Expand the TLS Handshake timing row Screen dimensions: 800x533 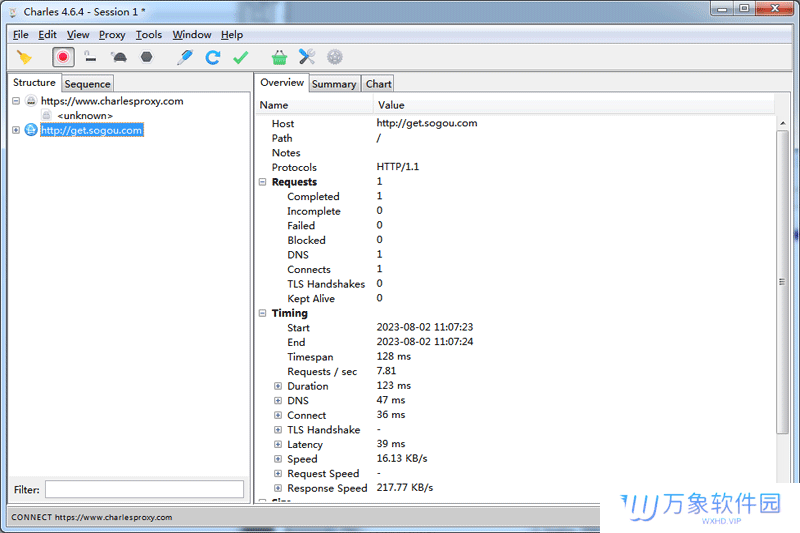278,430
